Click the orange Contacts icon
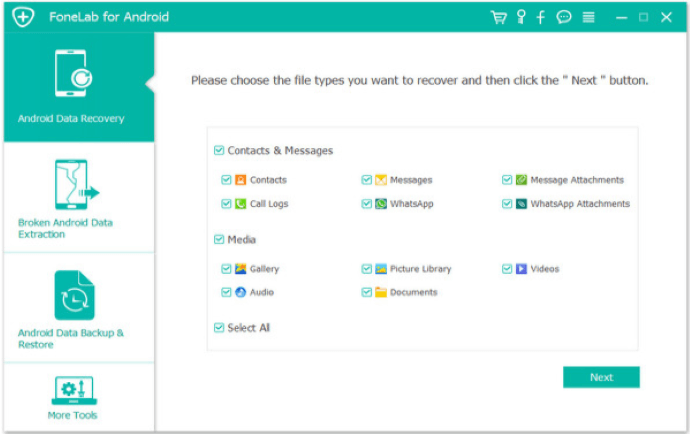This screenshot has width=690, height=434. (240, 180)
